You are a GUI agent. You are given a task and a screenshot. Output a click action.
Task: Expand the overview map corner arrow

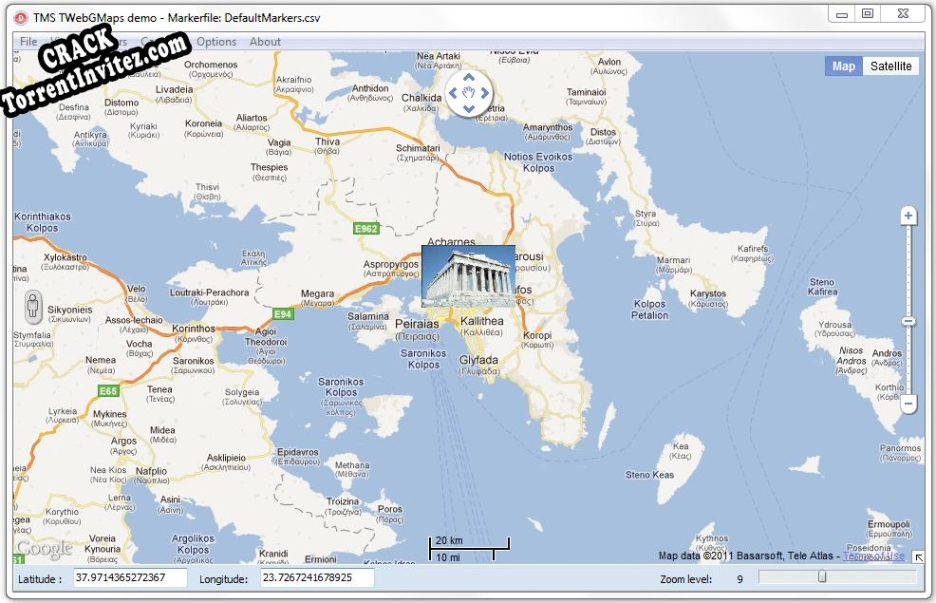pyautogui.click(x=918, y=557)
